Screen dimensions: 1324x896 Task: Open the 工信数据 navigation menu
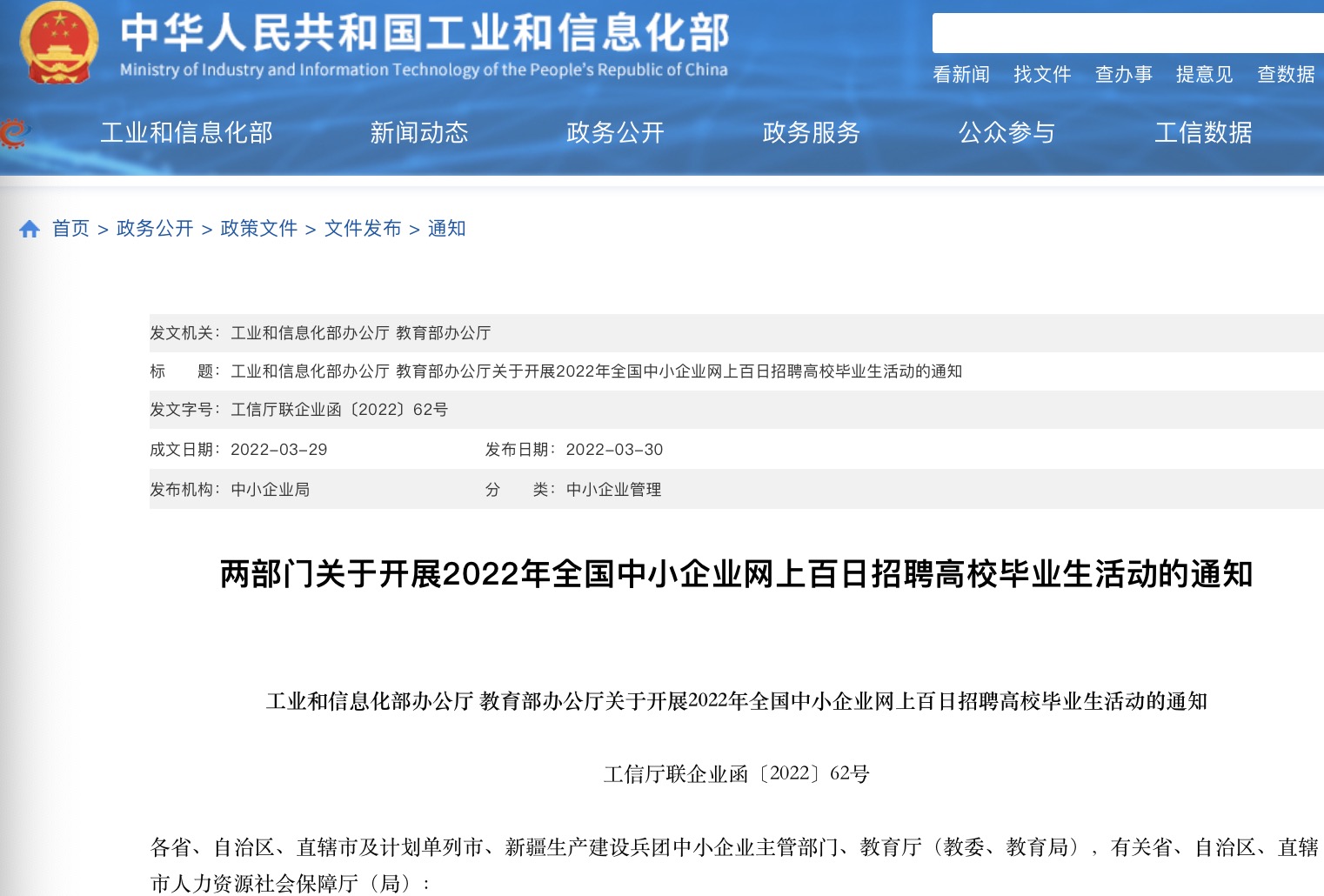[1203, 132]
